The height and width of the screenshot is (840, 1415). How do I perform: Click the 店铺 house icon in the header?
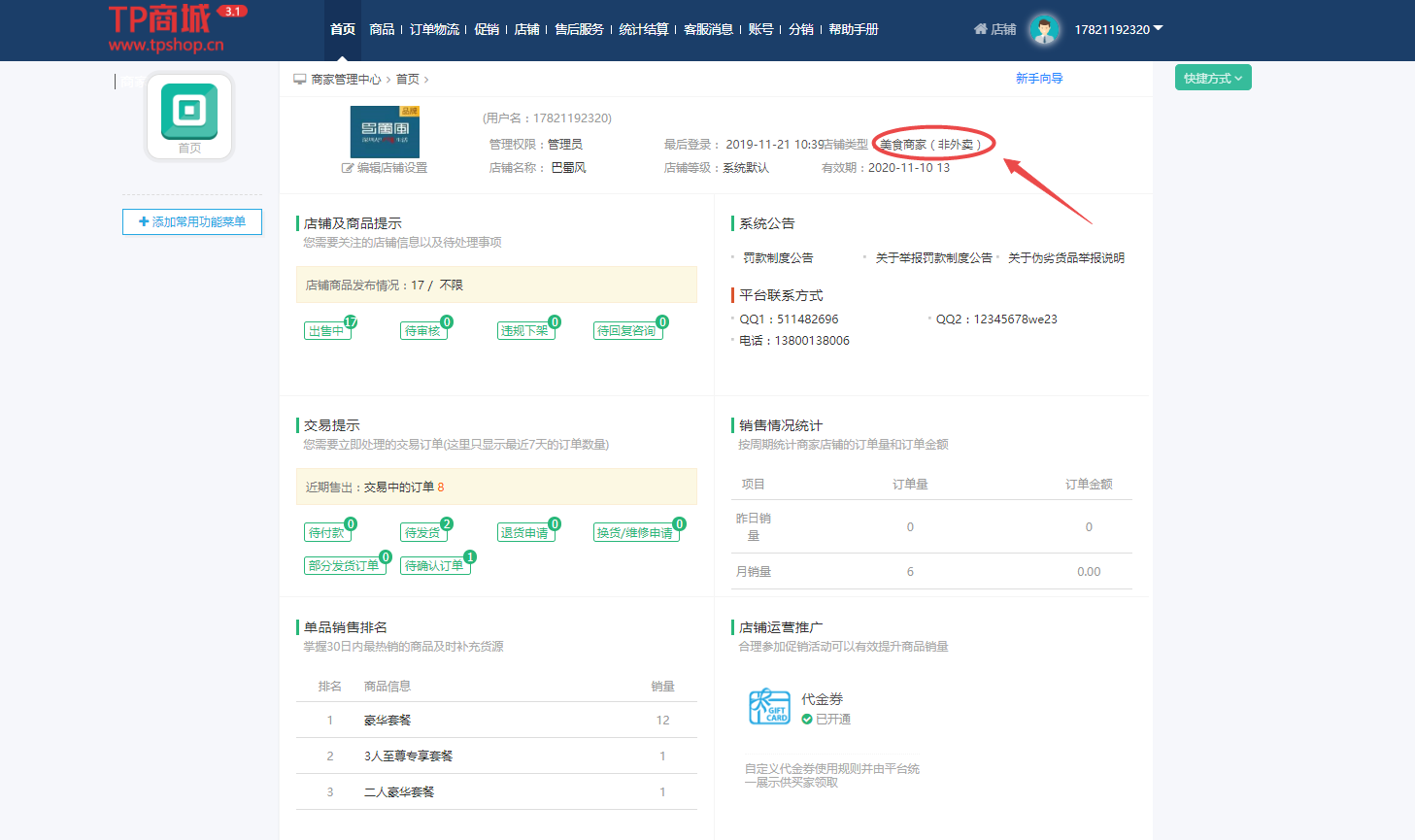979,29
